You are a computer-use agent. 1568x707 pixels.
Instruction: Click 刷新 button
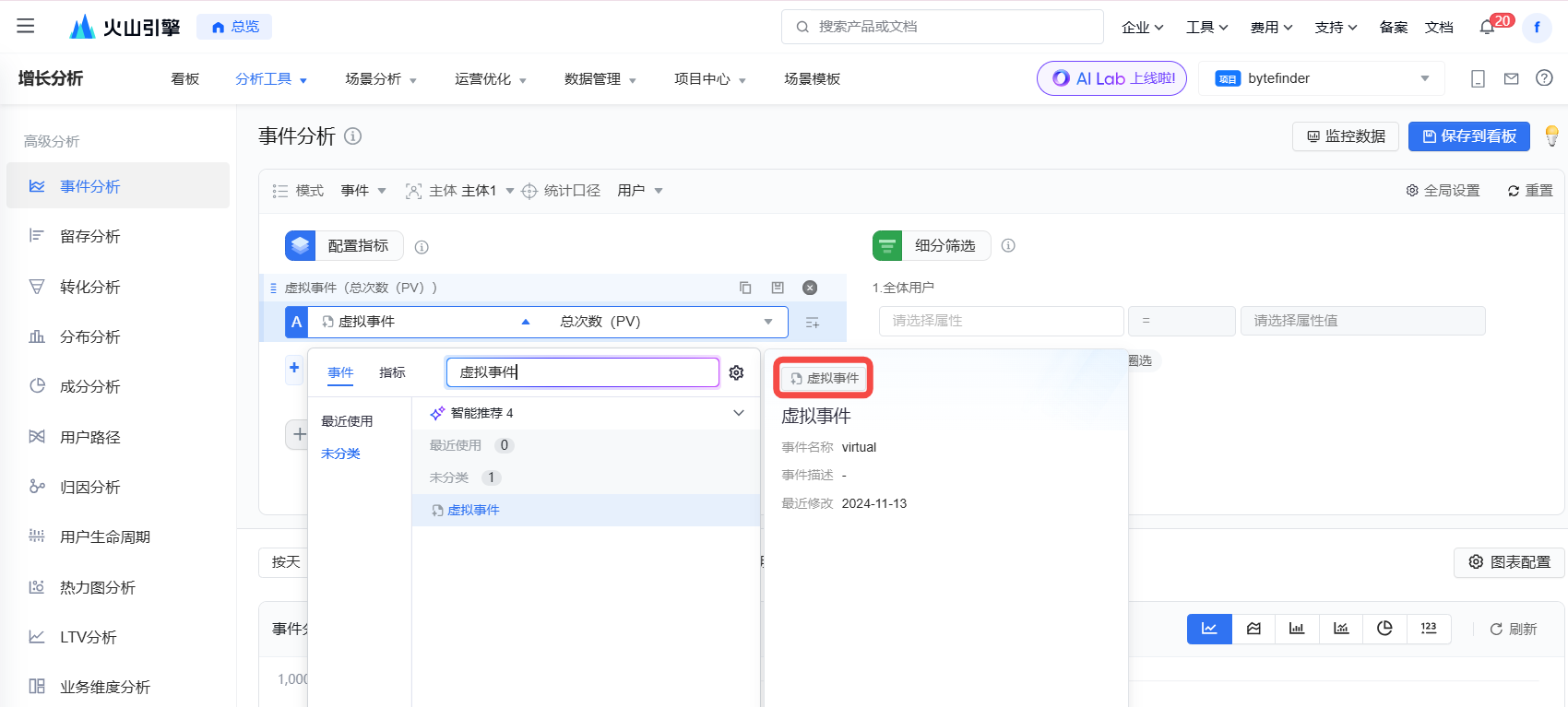1514,629
